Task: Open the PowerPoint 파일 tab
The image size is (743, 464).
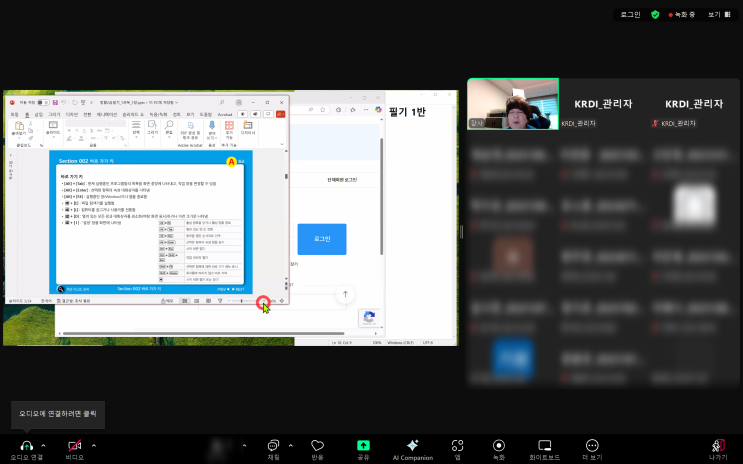Action: pyautogui.click(x=14, y=114)
